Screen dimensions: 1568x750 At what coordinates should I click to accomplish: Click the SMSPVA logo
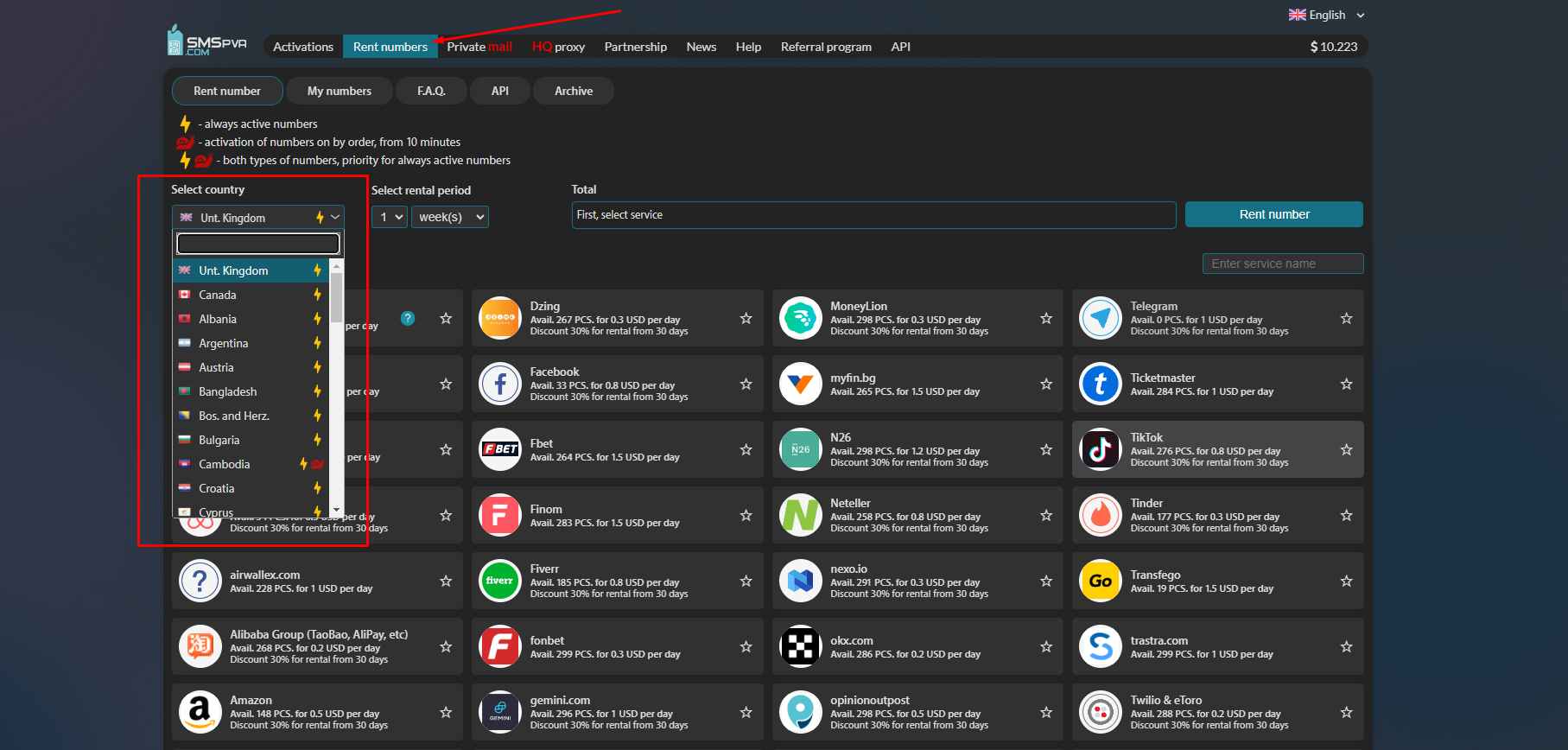tap(207, 41)
